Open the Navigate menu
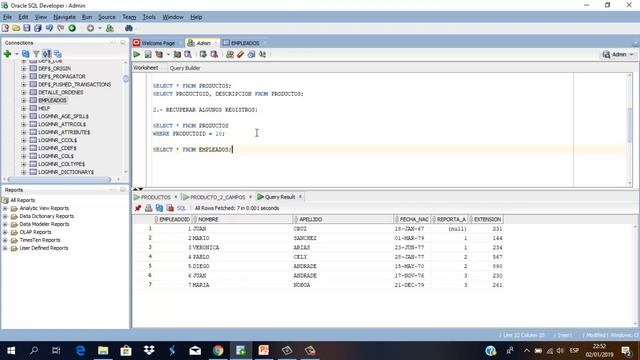The image size is (640, 360). pyautogui.click(x=64, y=17)
